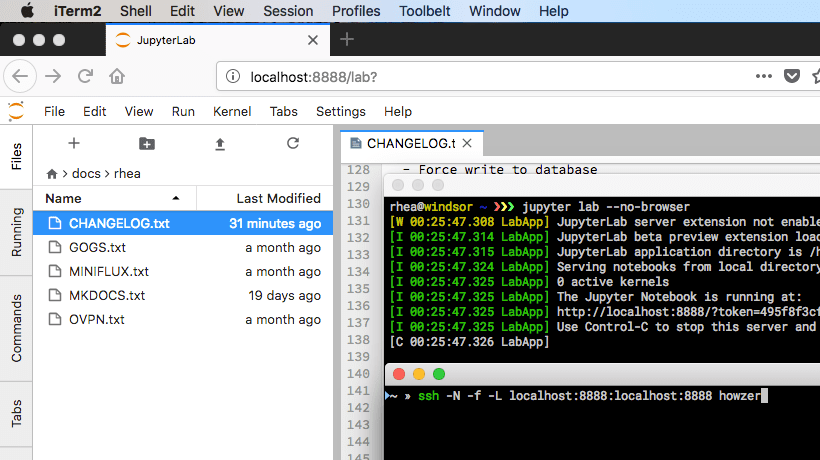Select OVPN.txt in file browser
This screenshot has height=460, width=820.
(x=183, y=319)
